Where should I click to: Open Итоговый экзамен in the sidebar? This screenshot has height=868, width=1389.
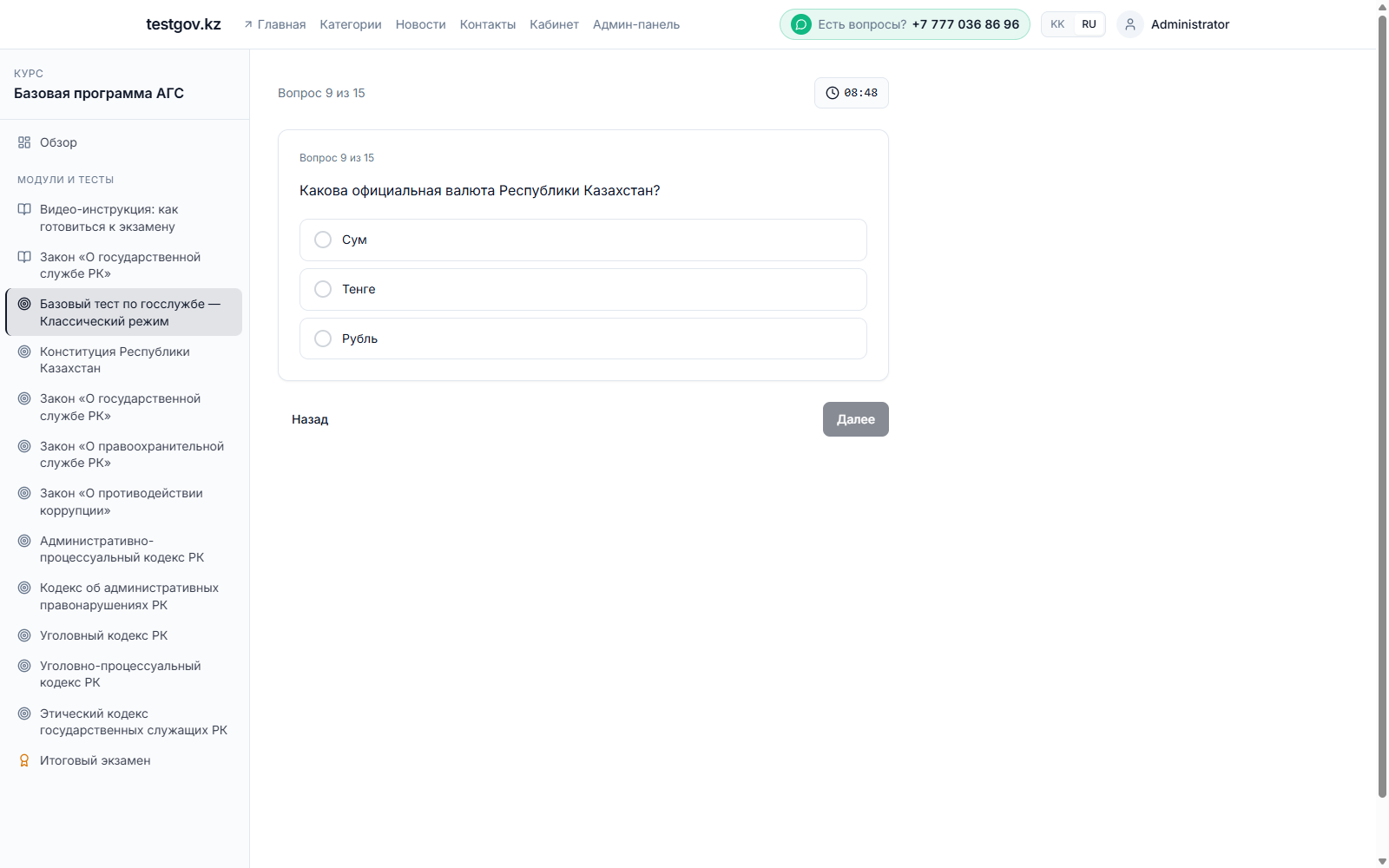click(124, 760)
